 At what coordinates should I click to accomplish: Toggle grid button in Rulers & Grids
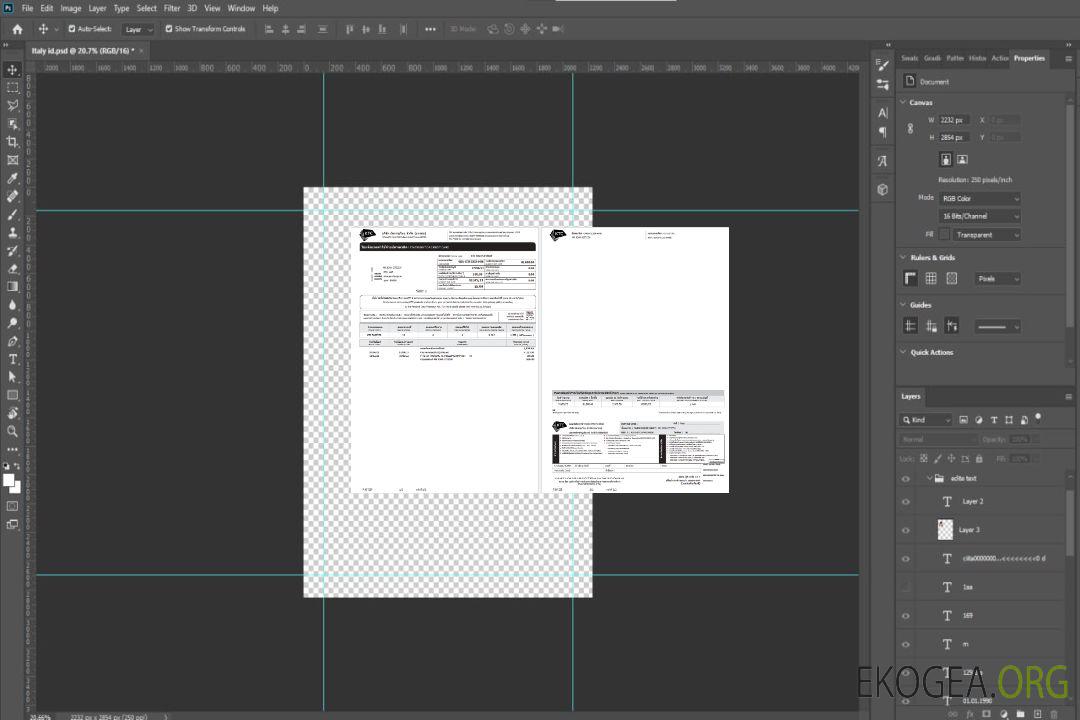[931, 278]
